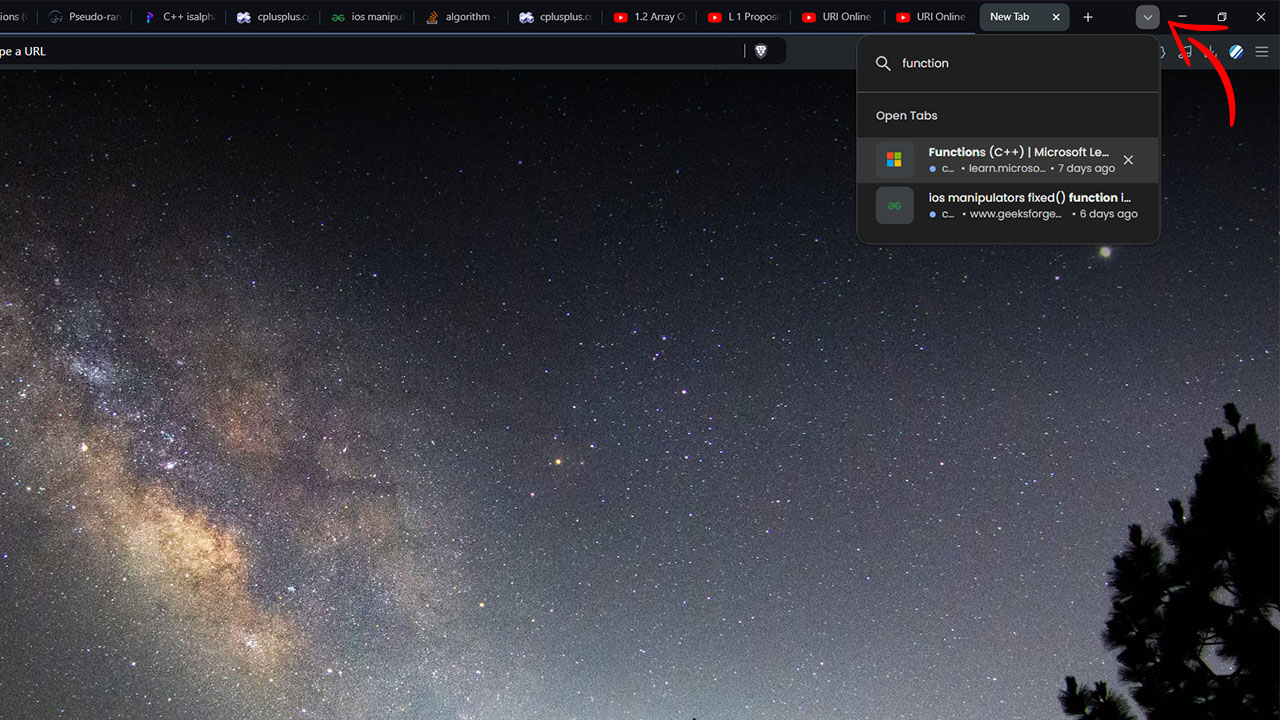Click GeeksforGeeks logo beside ios manipulators result
The width and height of the screenshot is (1280, 720).
894,205
